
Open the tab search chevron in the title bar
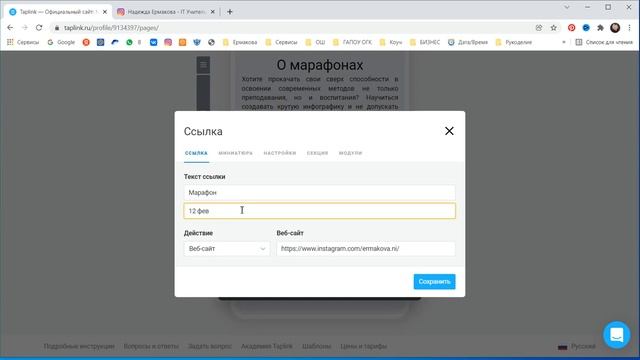567,7
